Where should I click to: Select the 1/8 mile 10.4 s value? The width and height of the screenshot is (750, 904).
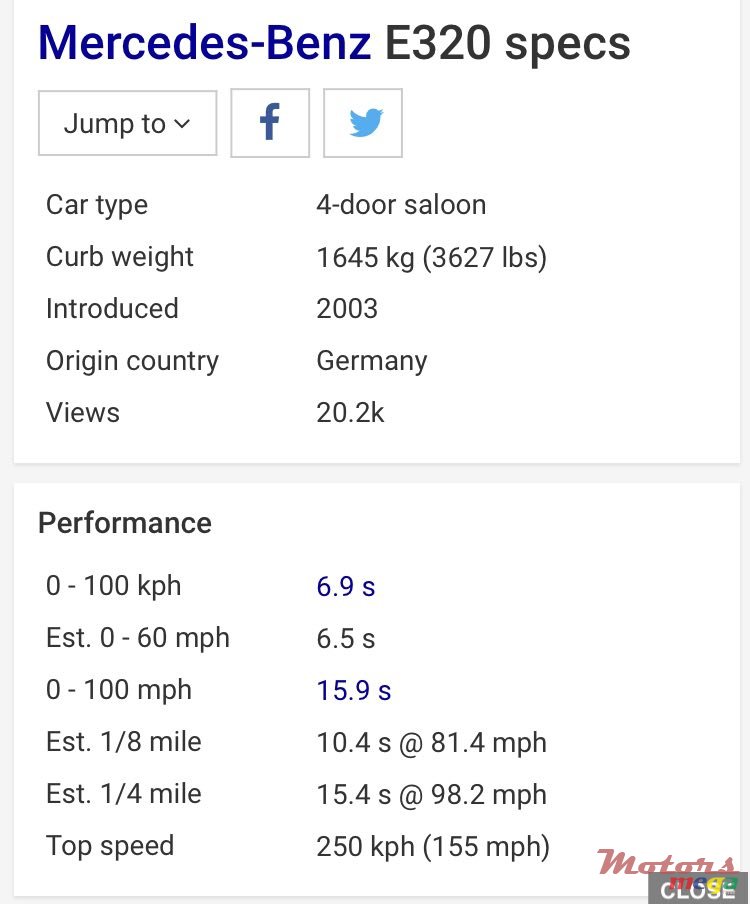431,742
